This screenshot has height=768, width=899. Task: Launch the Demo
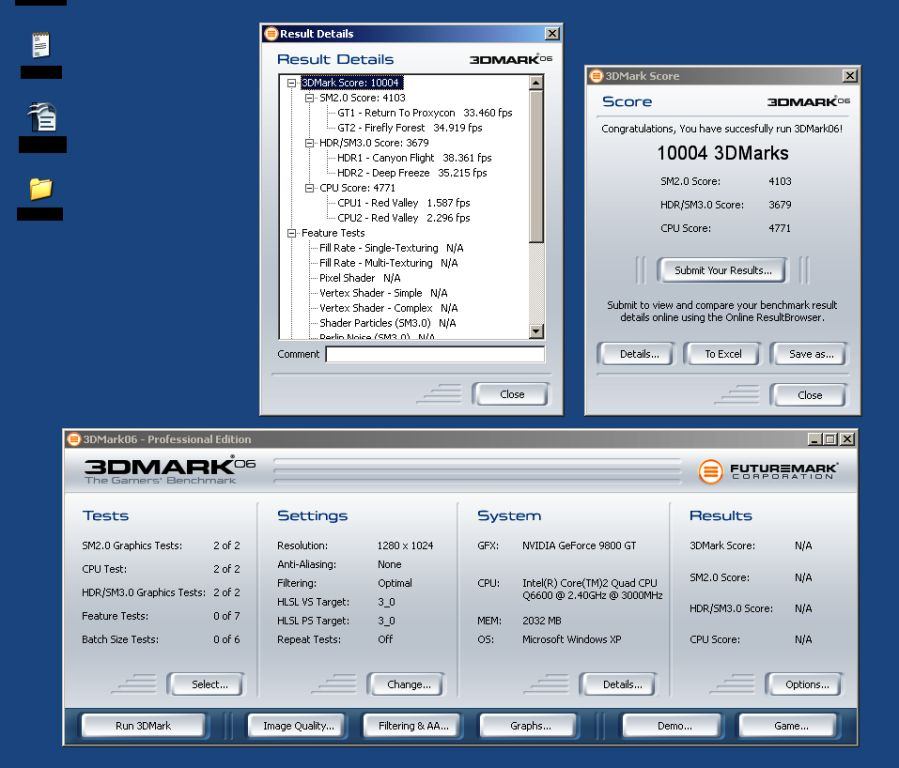[674, 726]
